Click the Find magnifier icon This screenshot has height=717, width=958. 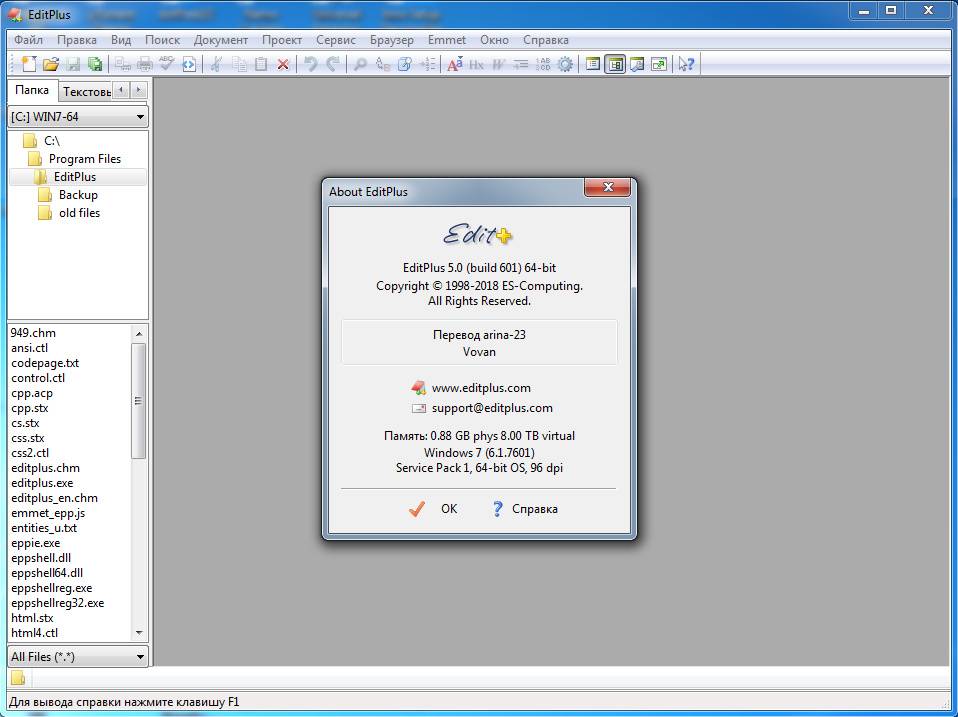360,64
